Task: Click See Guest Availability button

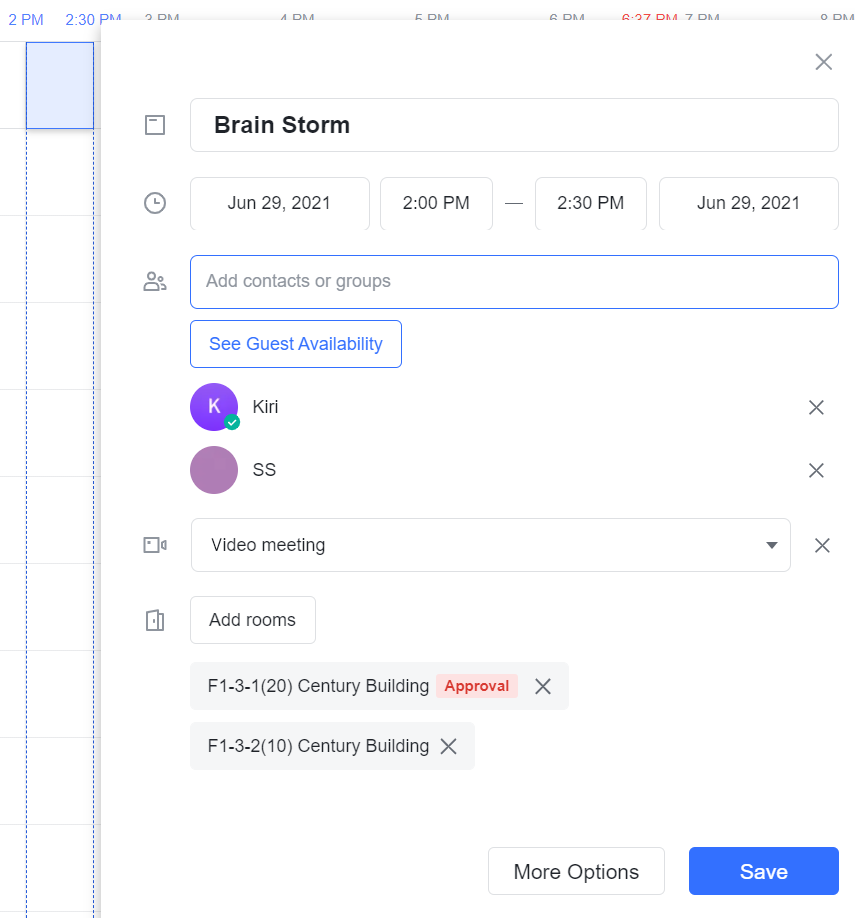Action: [x=296, y=344]
